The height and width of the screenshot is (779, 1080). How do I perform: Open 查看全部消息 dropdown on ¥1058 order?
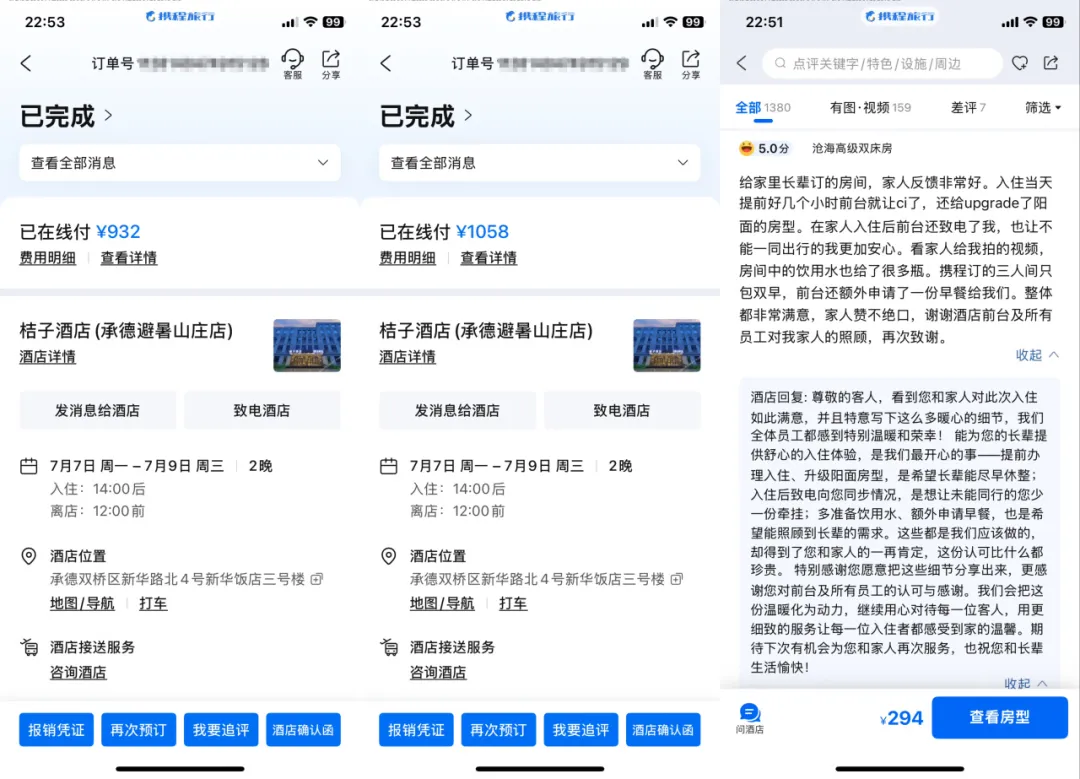pos(539,163)
